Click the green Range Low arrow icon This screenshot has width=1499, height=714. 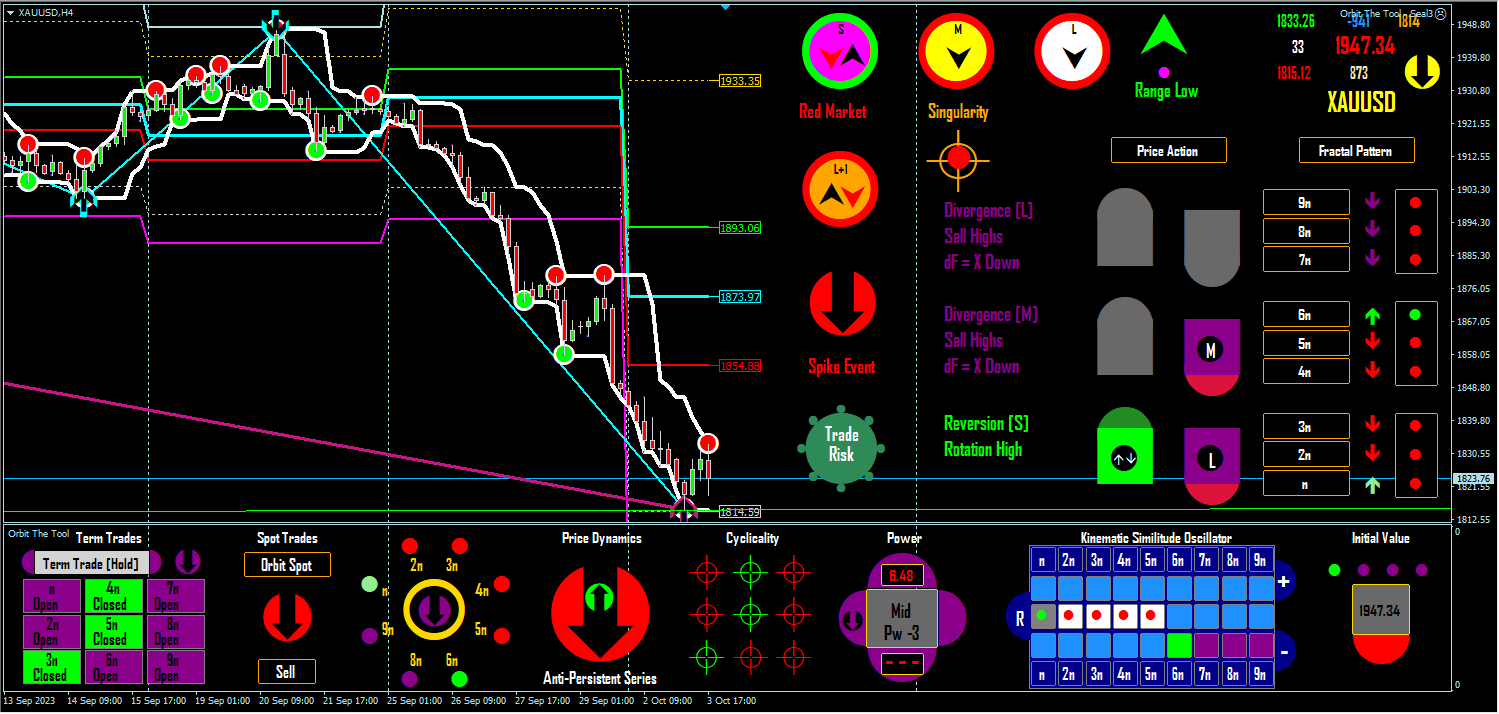1164,36
